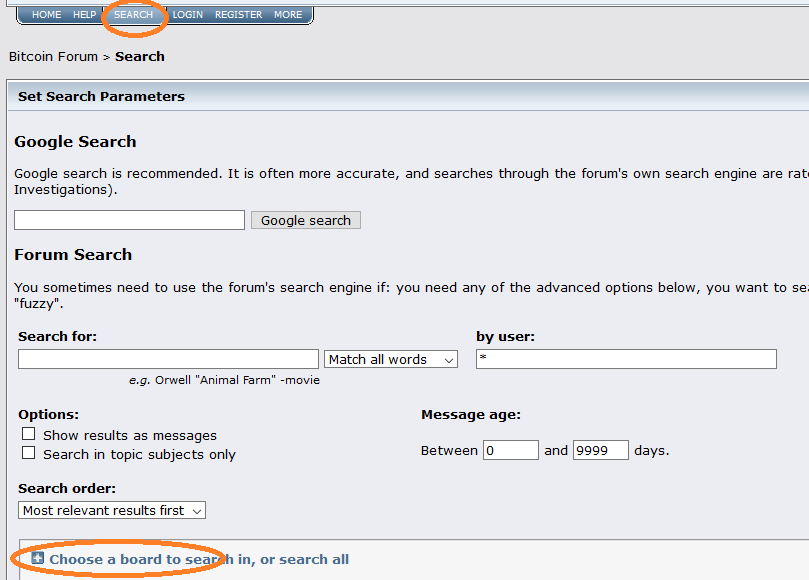
Task: Click the 'Set Search Parameters' heading text
Action: click(101, 96)
